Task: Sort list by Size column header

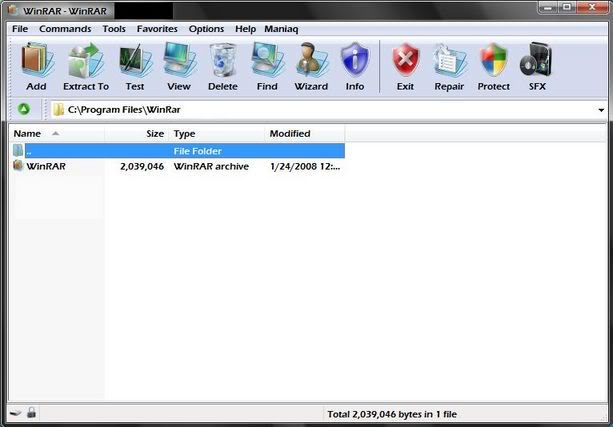Action: (136, 134)
